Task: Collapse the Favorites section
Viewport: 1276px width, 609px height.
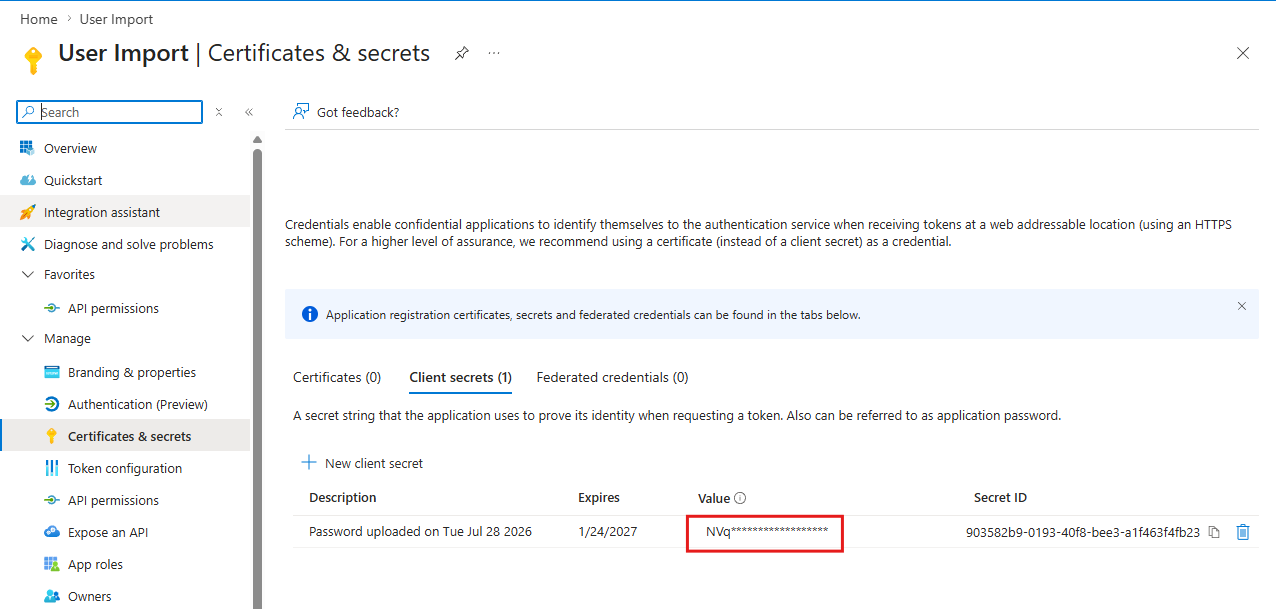Action: click(28, 274)
